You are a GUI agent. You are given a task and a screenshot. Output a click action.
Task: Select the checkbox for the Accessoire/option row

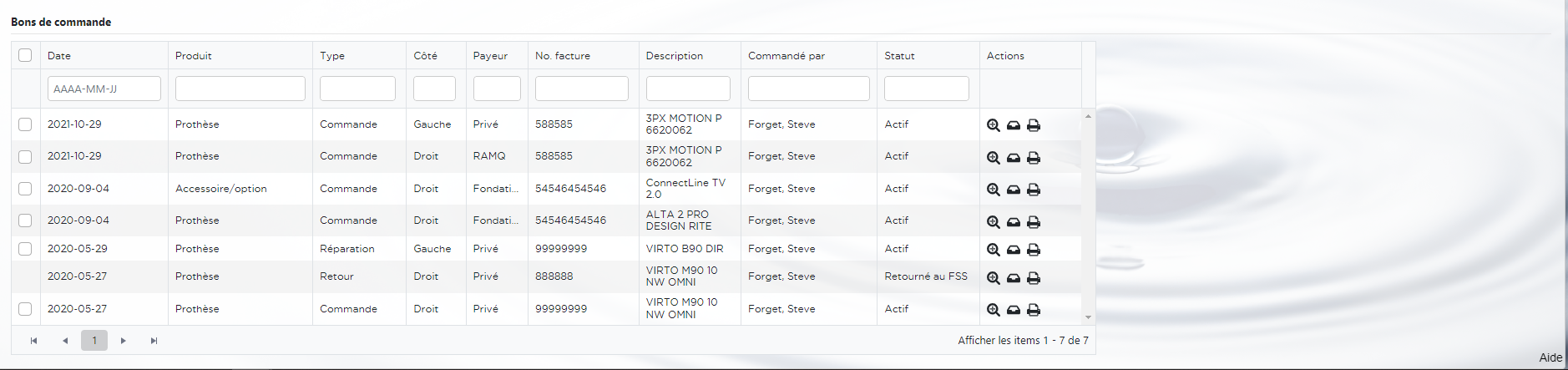coord(25,189)
